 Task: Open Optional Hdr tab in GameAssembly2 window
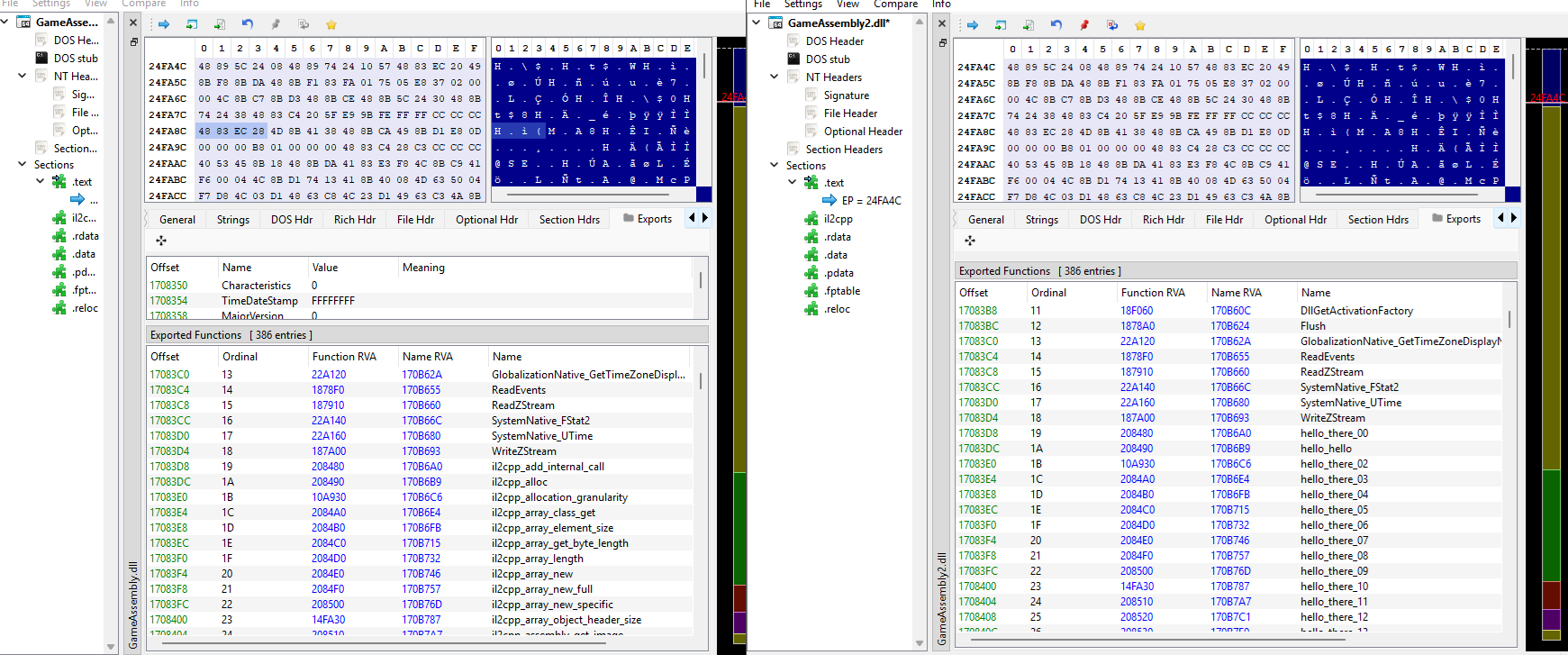[x=1295, y=219]
